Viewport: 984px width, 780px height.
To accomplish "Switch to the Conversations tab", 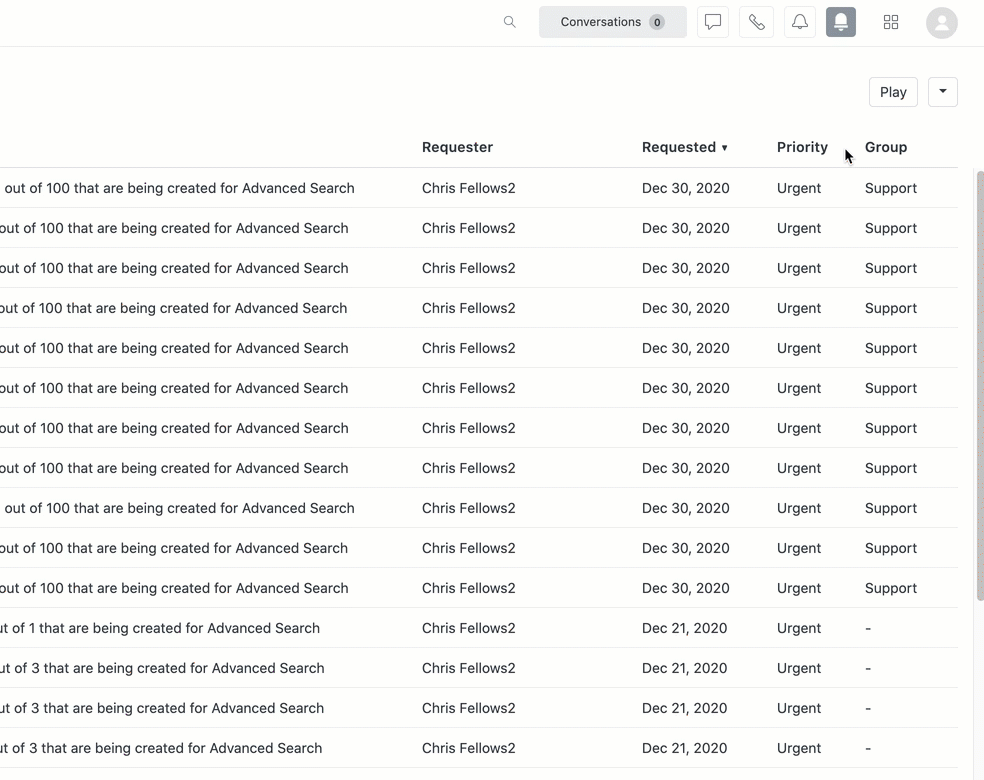I will pos(600,21).
